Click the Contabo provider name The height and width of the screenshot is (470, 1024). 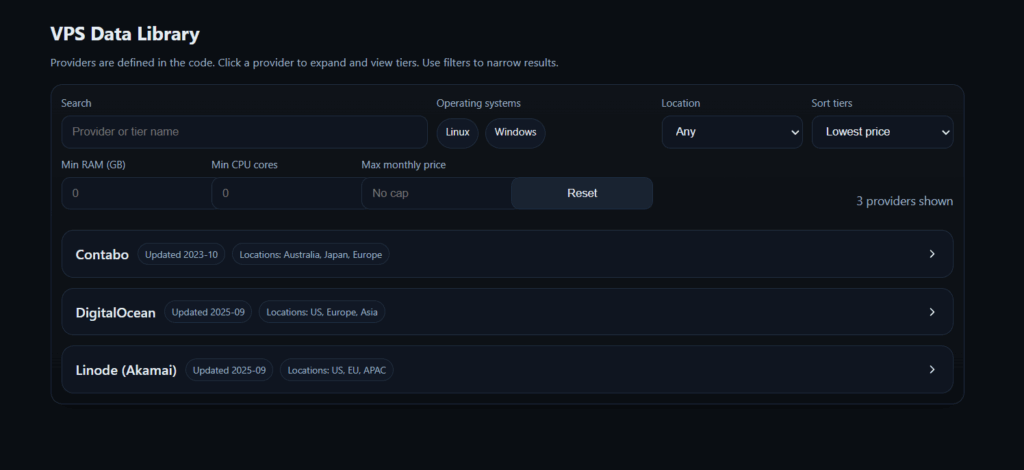click(x=102, y=255)
